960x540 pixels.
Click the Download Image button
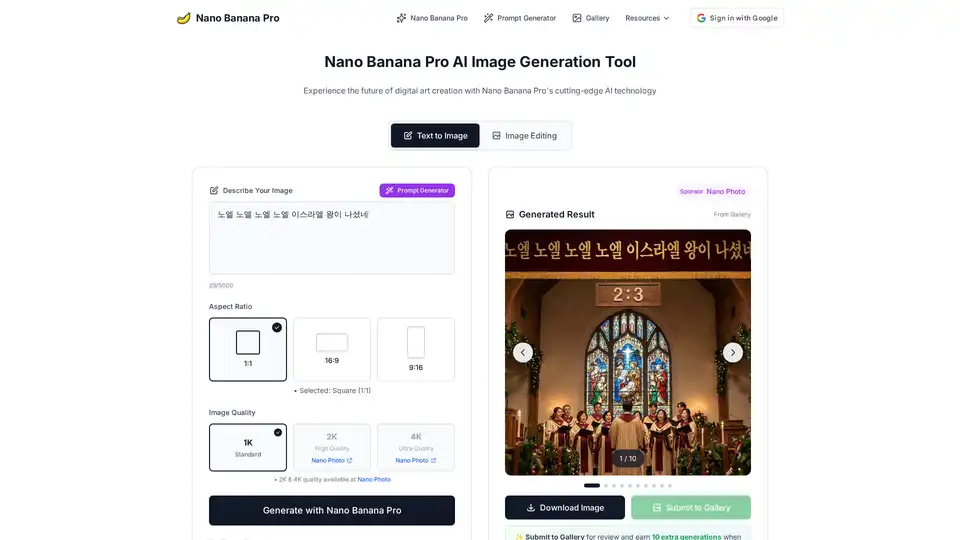point(564,508)
